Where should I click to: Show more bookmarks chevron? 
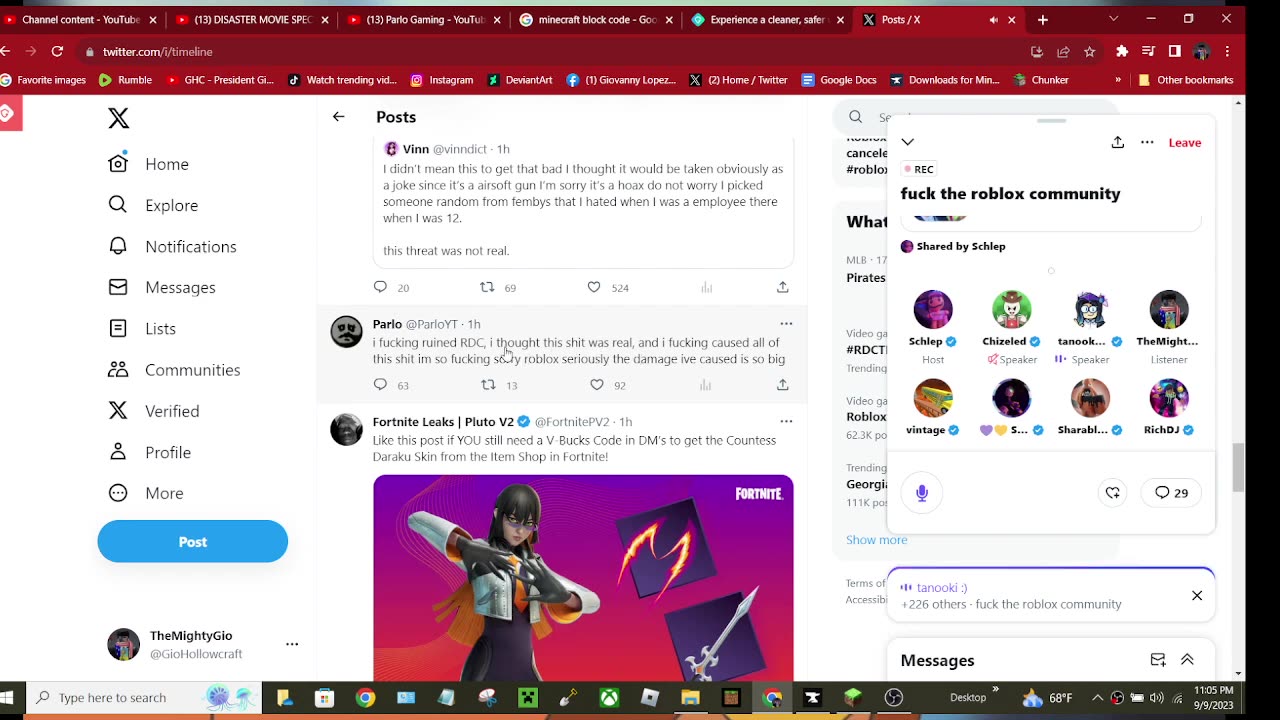(1118, 80)
